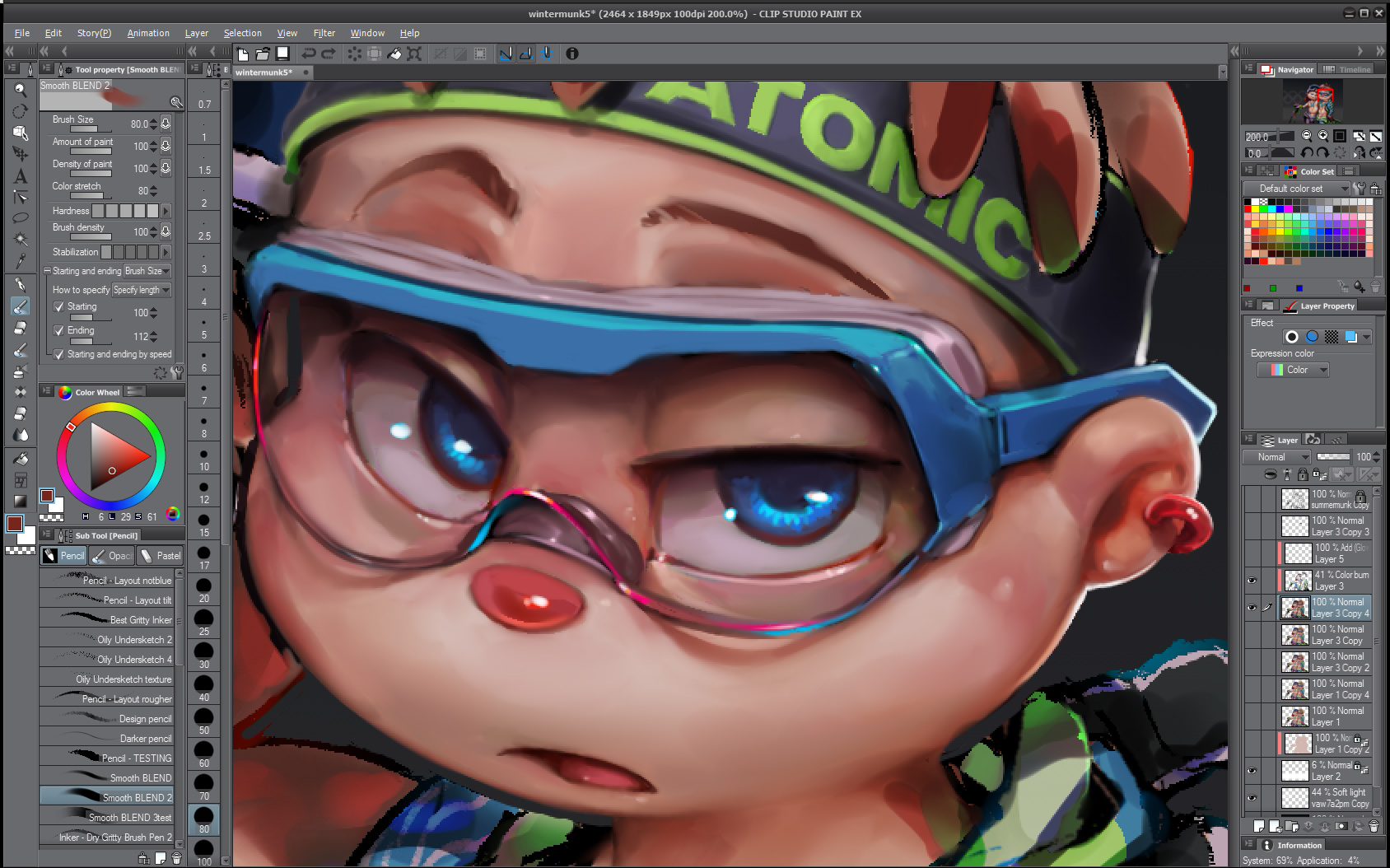
Task: Select the Text tool
Action: point(21,175)
